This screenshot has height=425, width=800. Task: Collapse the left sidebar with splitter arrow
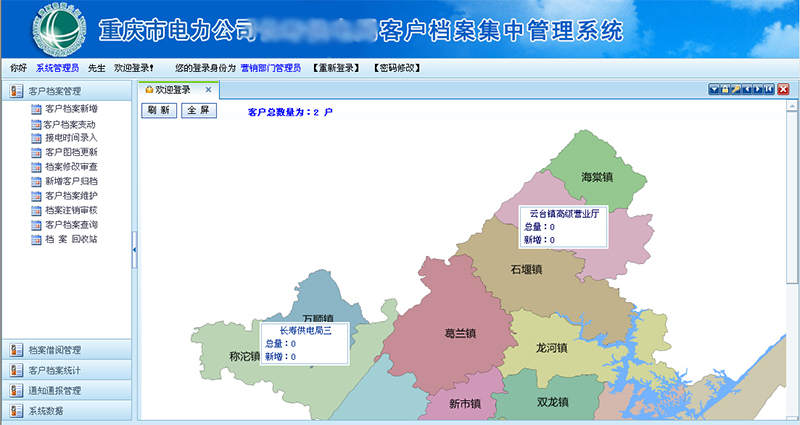pyautogui.click(x=135, y=250)
